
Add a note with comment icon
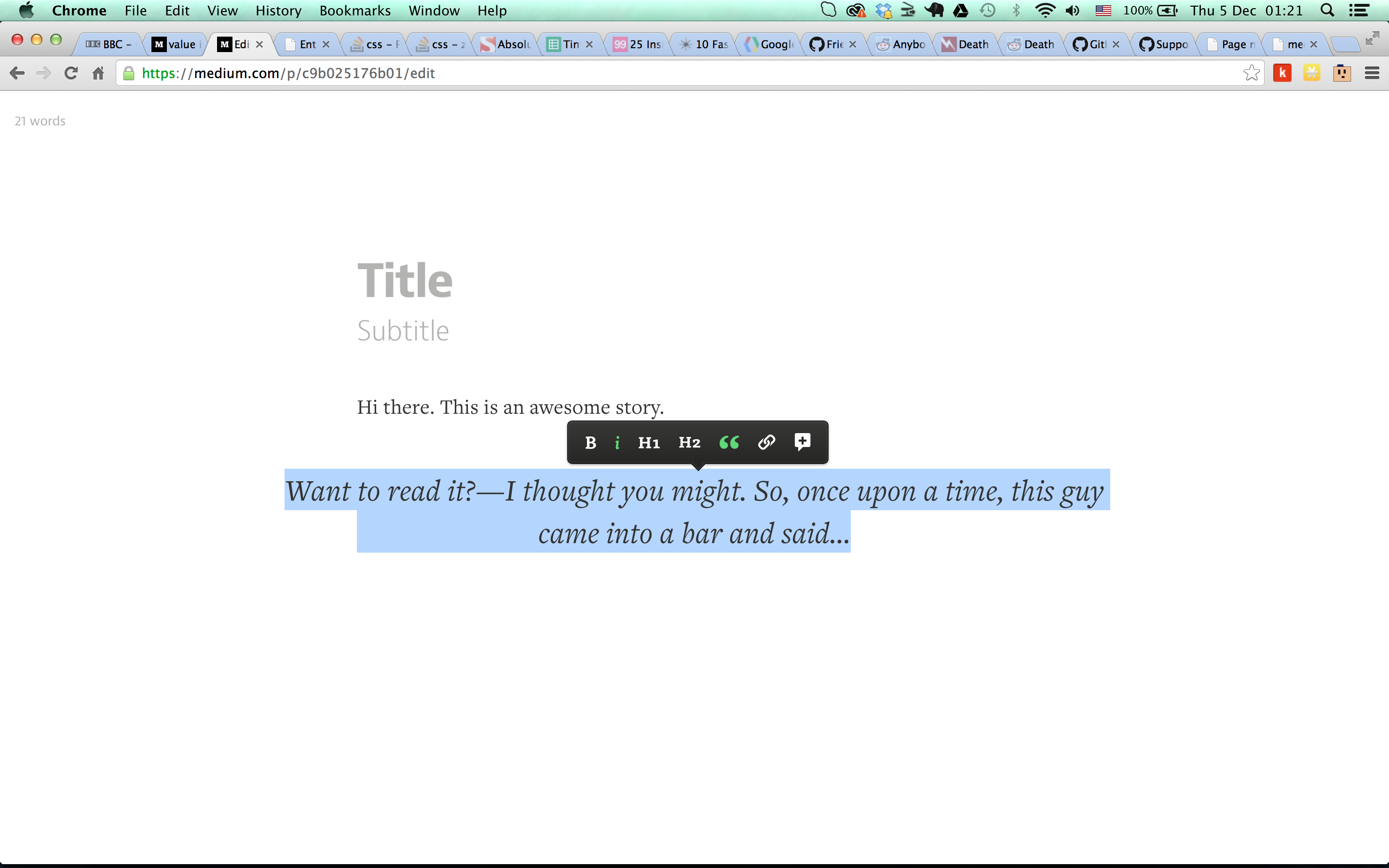[x=803, y=442]
